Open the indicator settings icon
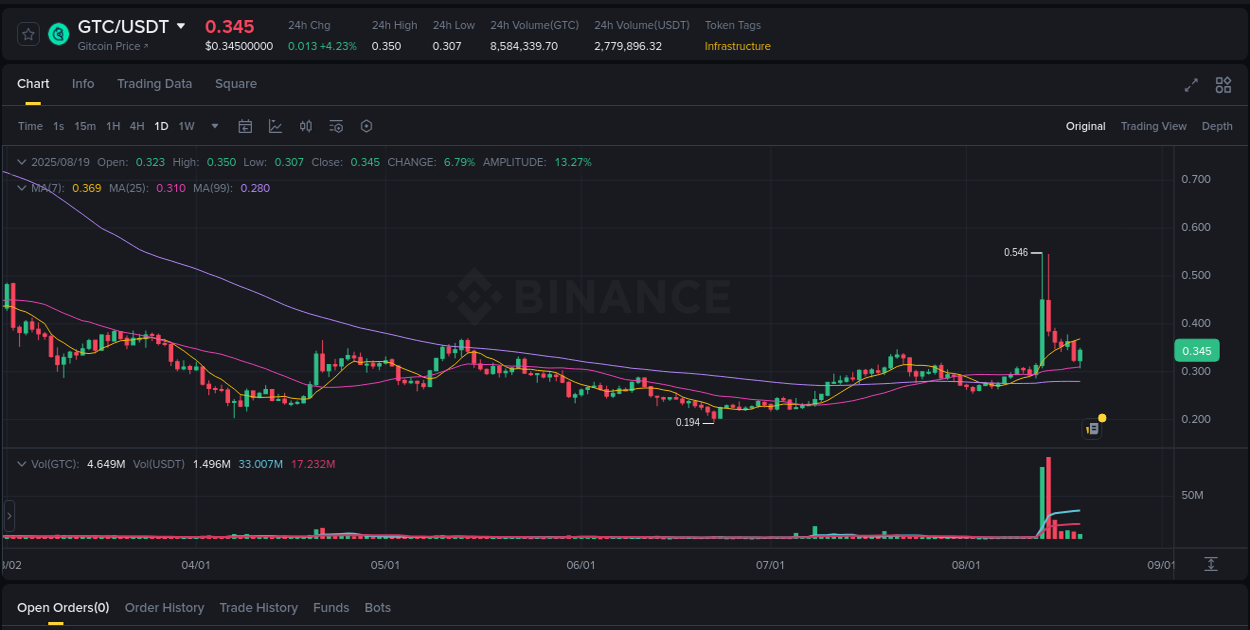The image size is (1250, 630). pos(336,126)
